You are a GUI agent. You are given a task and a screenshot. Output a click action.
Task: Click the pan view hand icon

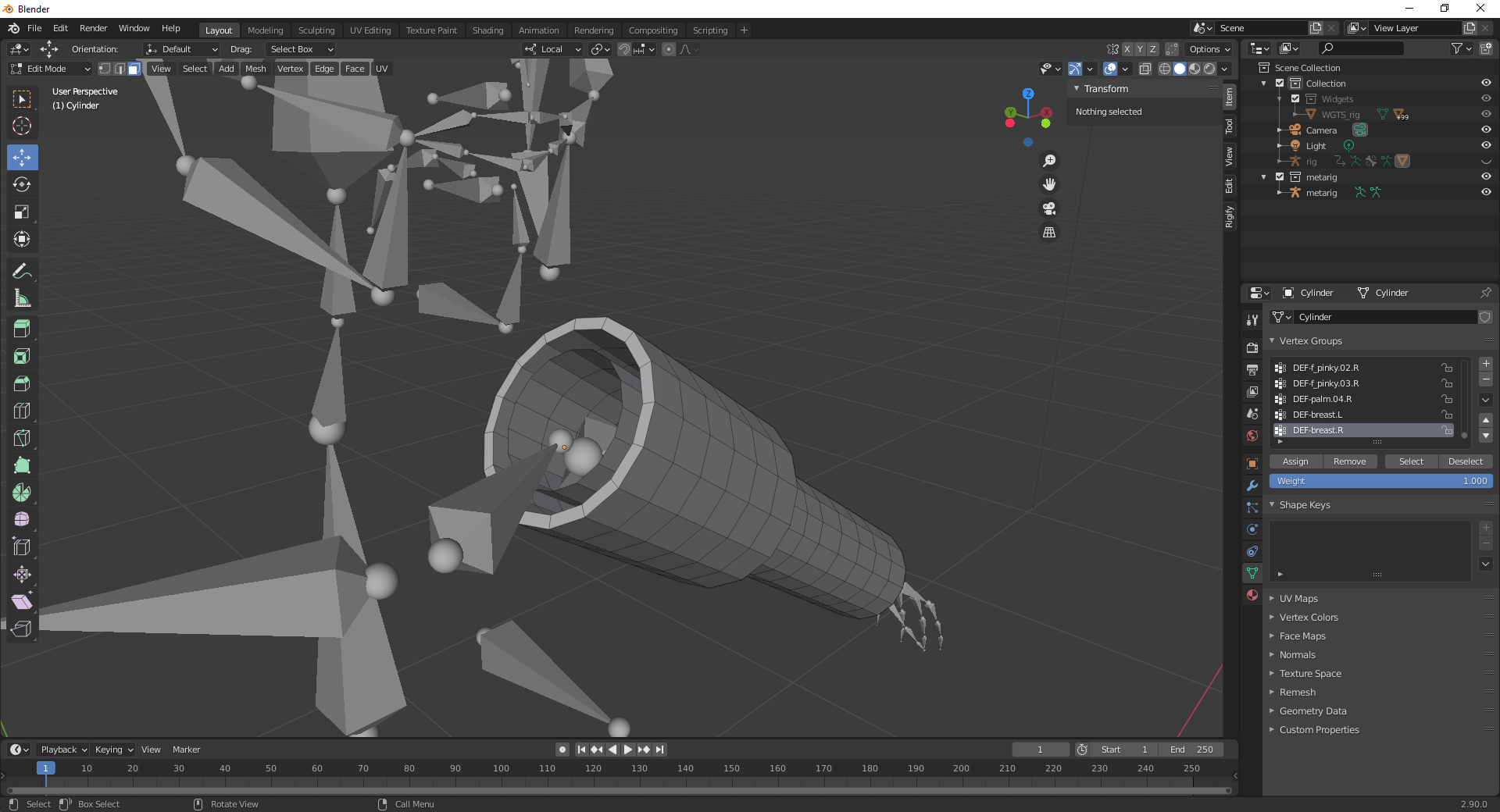pyautogui.click(x=1049, y=184)
